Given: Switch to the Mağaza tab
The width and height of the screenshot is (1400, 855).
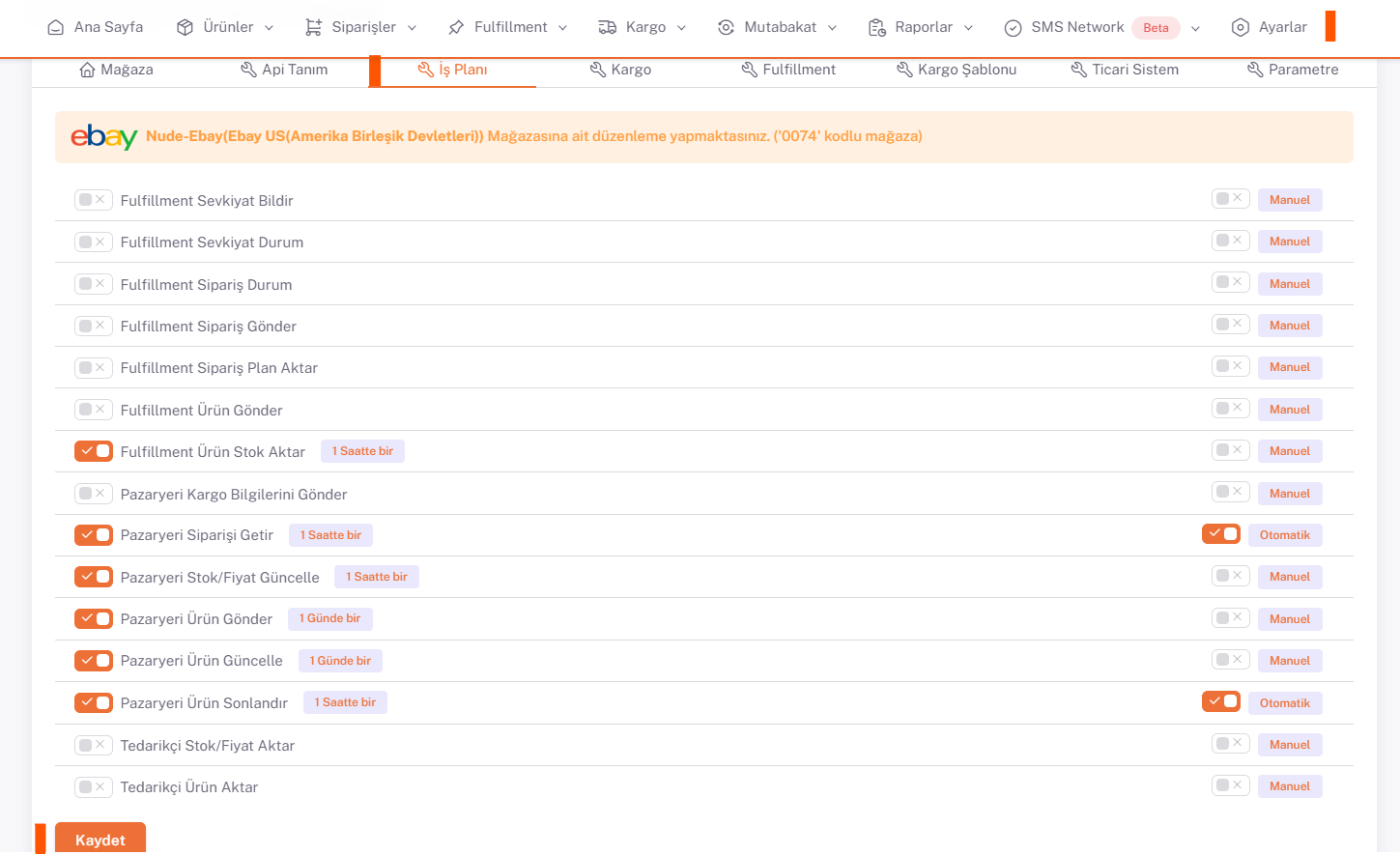Looking at the screenshot, I should (116, 70).
